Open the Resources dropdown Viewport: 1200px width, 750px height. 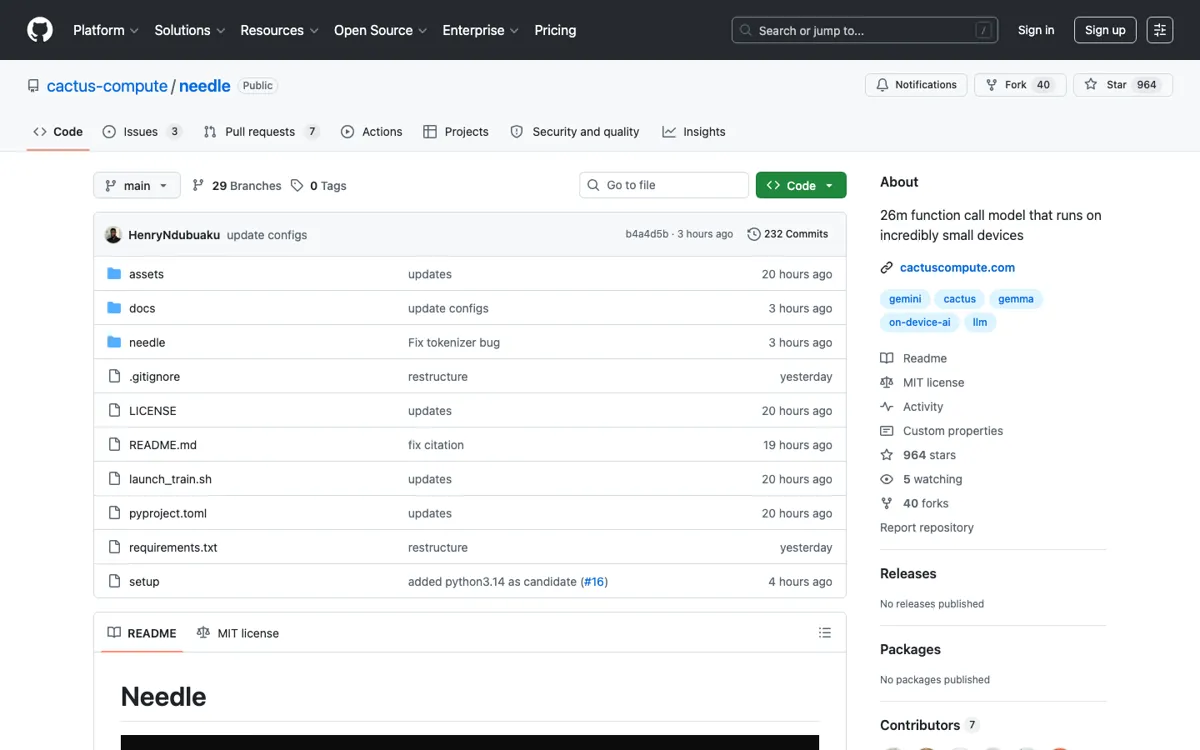(279, 30)
